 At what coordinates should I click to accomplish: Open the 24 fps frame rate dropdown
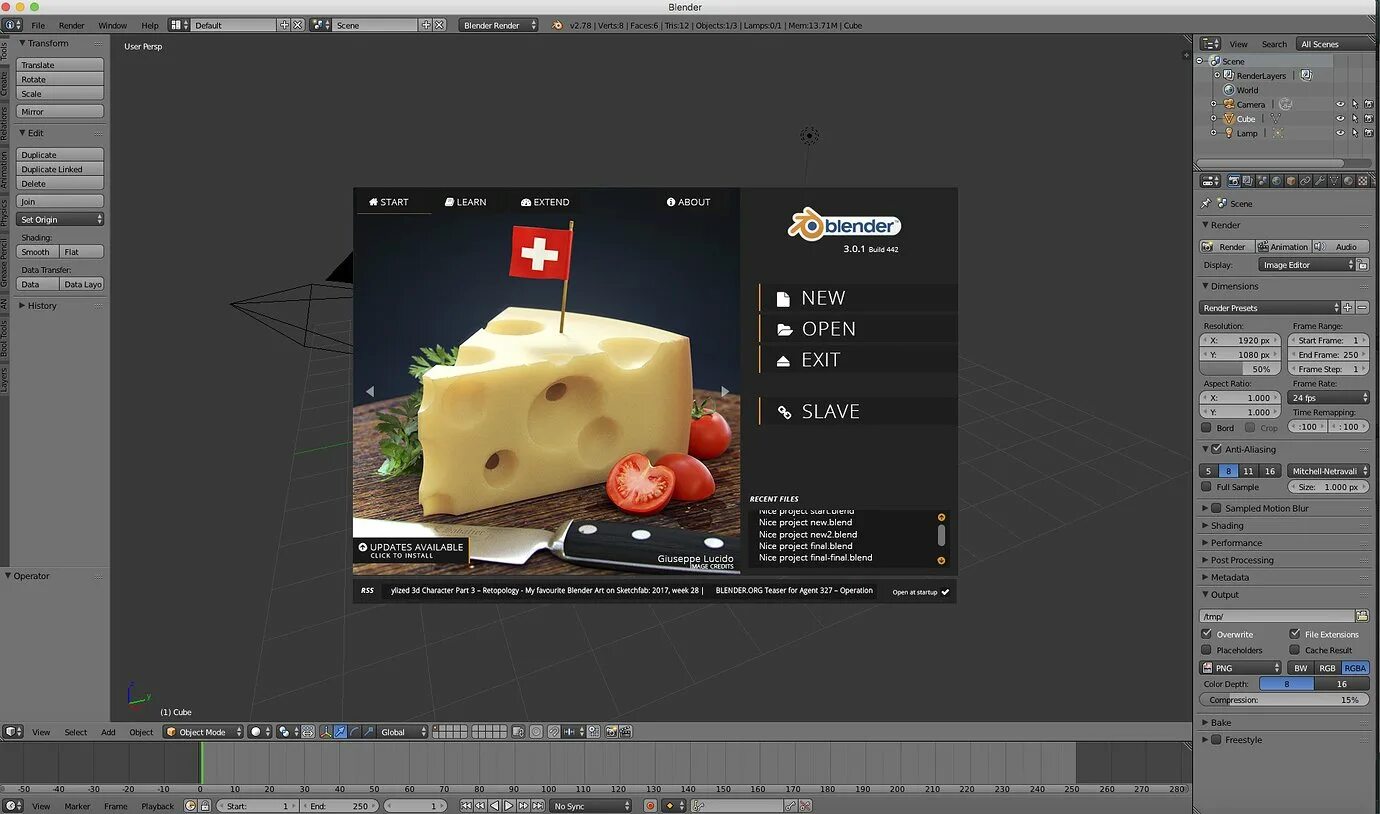pos(1329,397)
